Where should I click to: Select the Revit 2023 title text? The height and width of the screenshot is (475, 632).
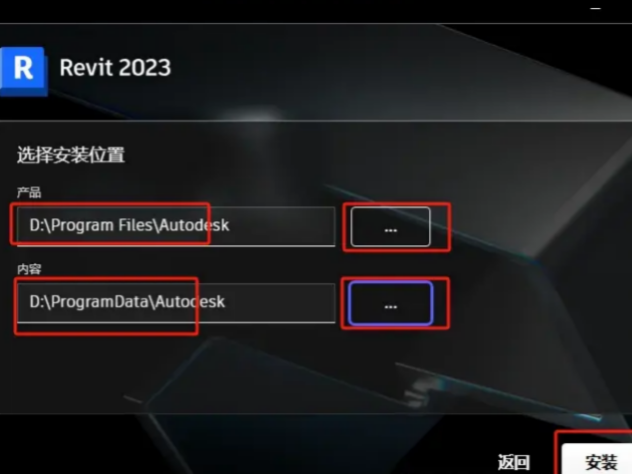115,67
